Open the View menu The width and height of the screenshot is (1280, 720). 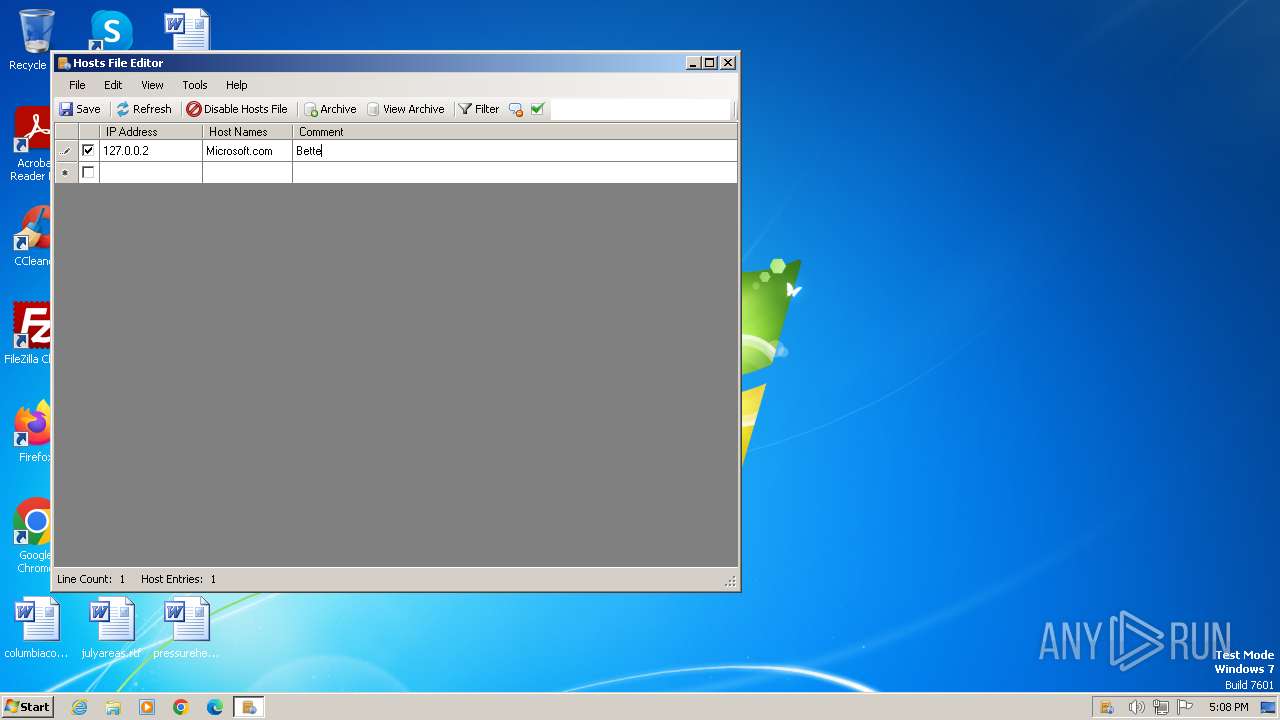pos(152,85)
